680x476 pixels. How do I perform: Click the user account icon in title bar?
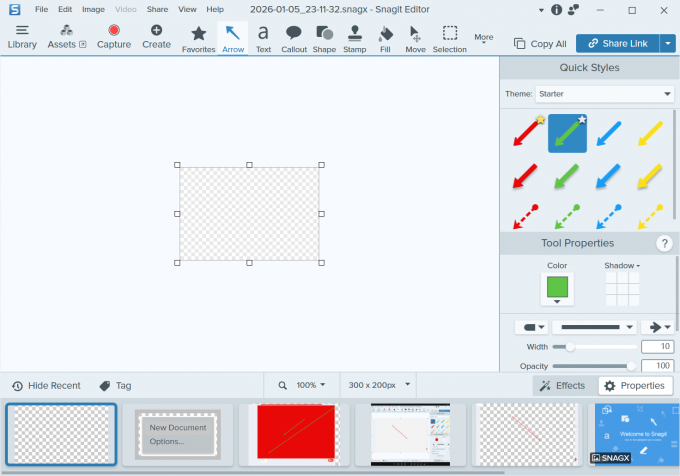pyautogui.click(x=573, y=10)
